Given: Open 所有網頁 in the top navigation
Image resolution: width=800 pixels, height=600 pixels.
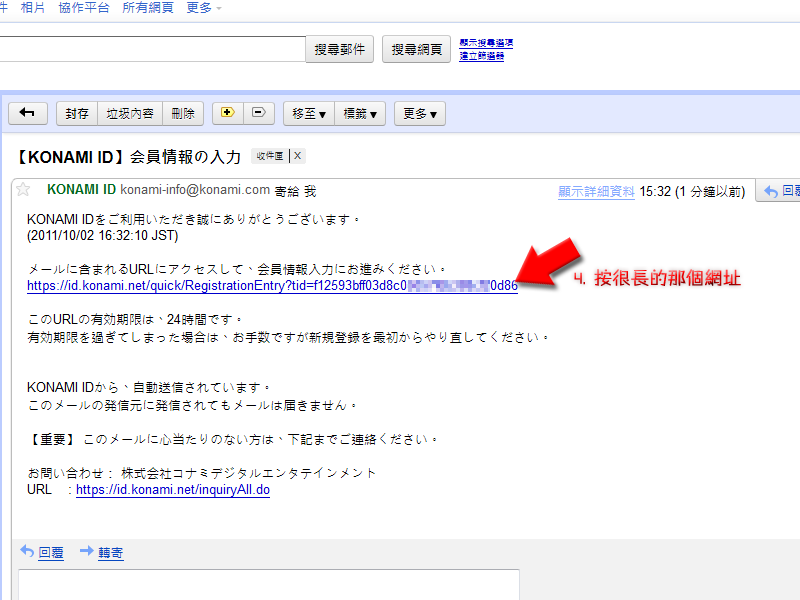Looking at the screenshot, I should tap(148, 8).
